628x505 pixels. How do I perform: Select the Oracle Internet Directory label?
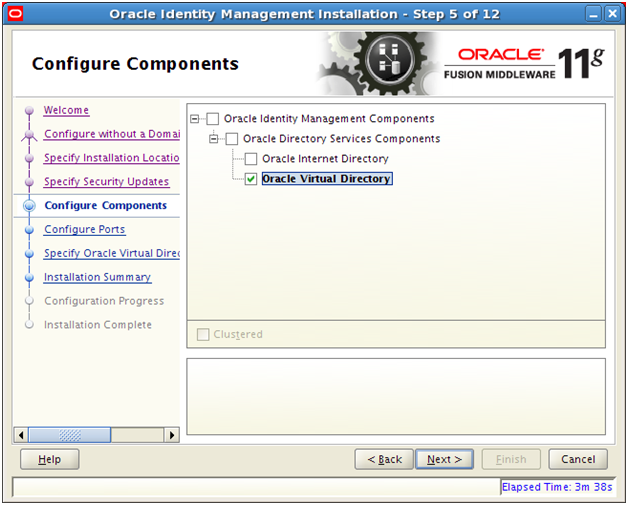(x=325, y=159)
